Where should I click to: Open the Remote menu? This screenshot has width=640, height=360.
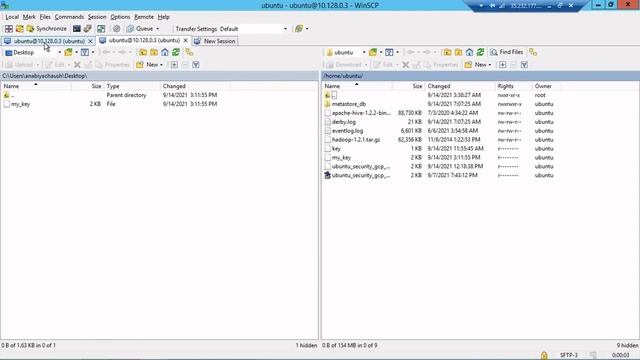(x=144, y=17)
